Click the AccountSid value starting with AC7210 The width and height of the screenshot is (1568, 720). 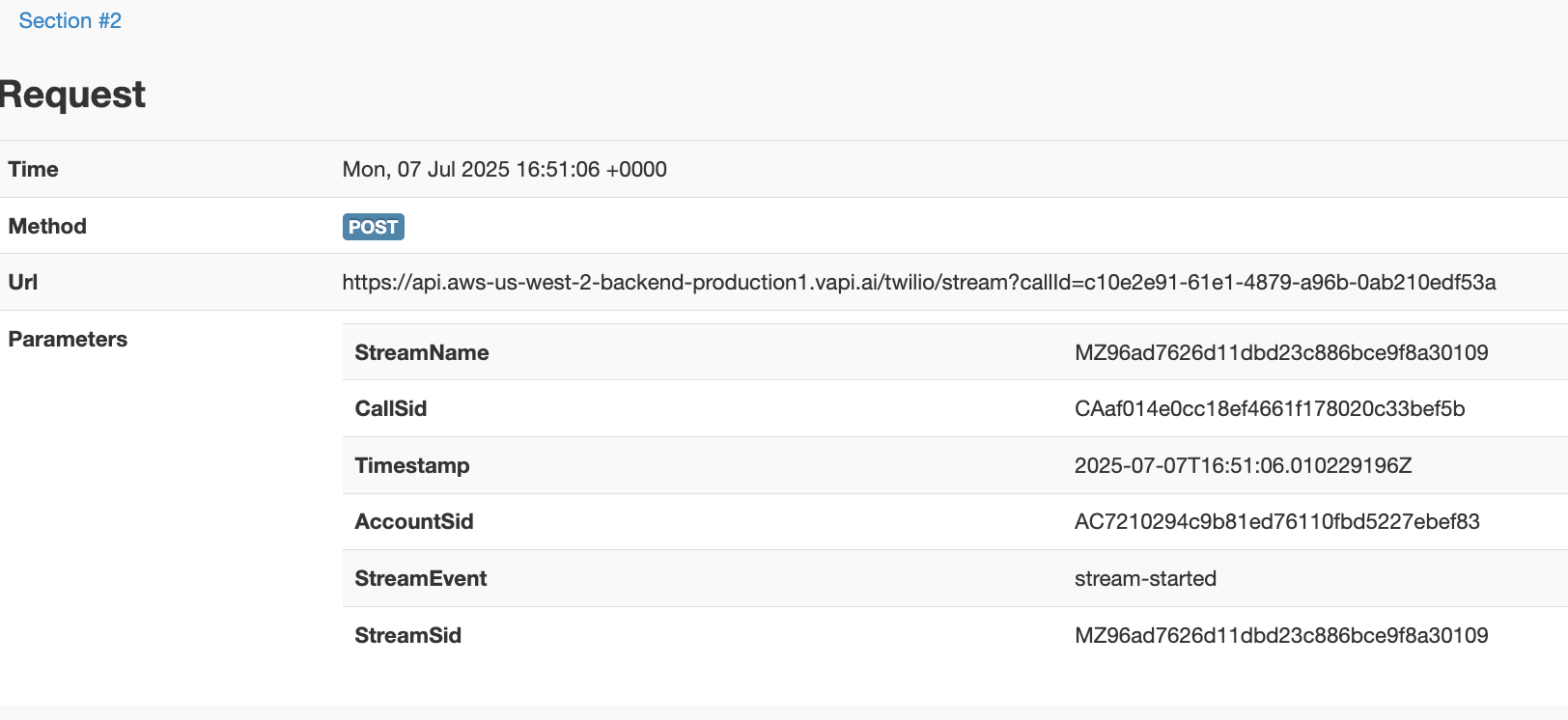(1276, 522)
